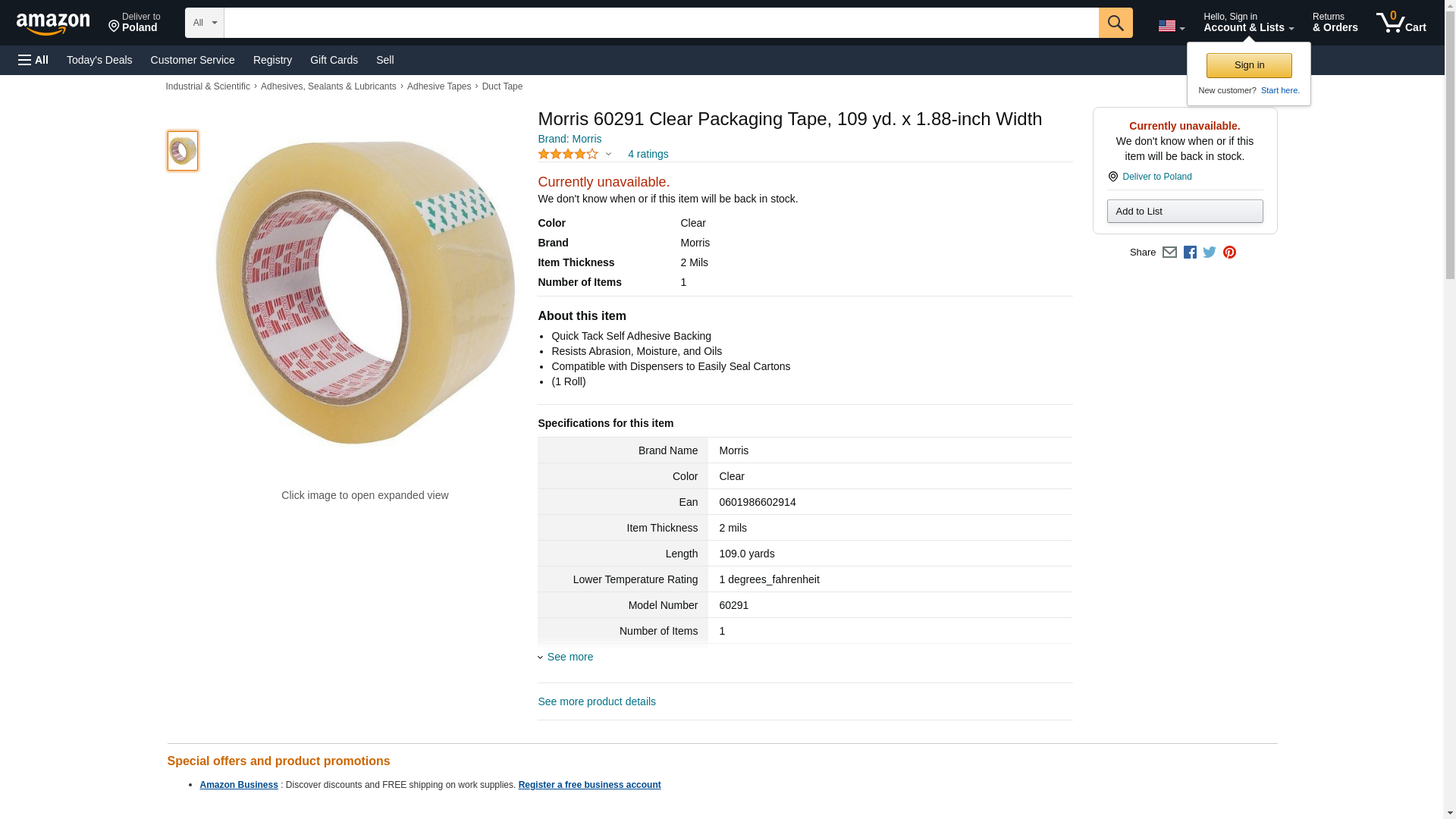
Task: Open the search category All dropdown
Action: point(204,23)
